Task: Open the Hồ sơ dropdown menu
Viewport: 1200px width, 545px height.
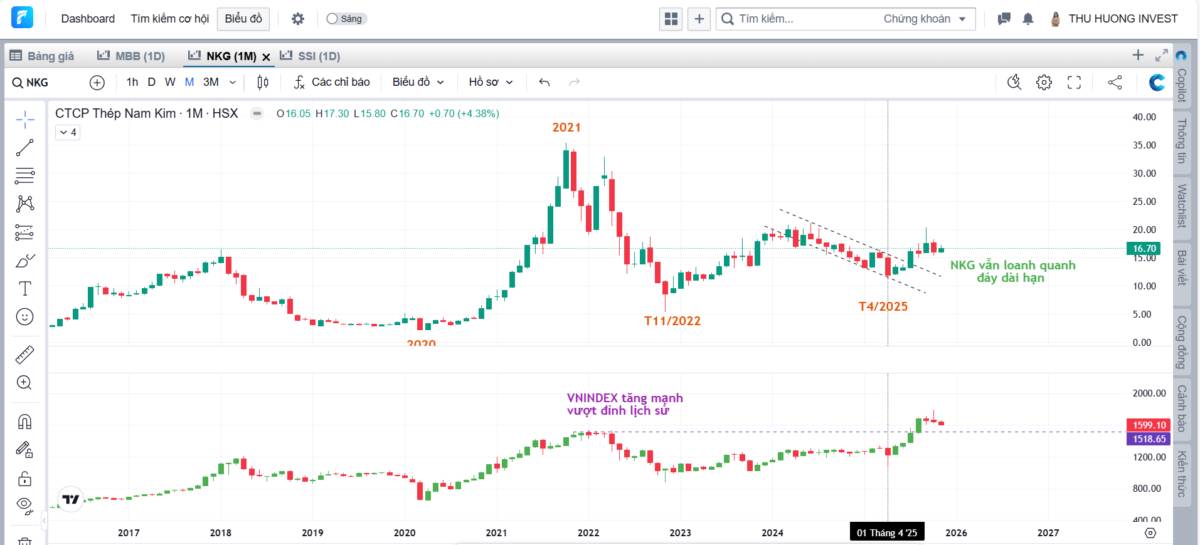Action: point(490,83)
